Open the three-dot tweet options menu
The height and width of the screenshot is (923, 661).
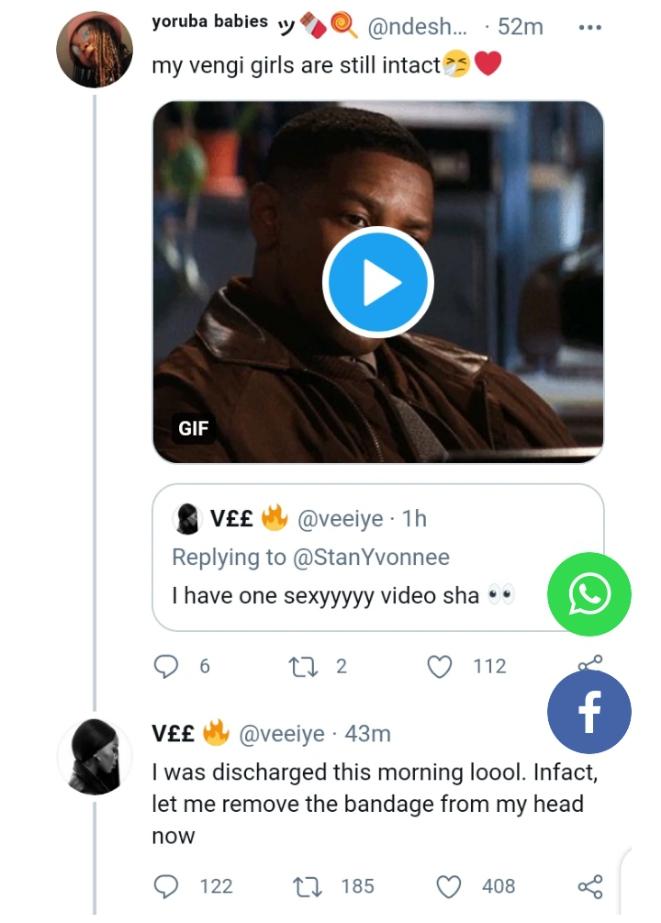590,28
